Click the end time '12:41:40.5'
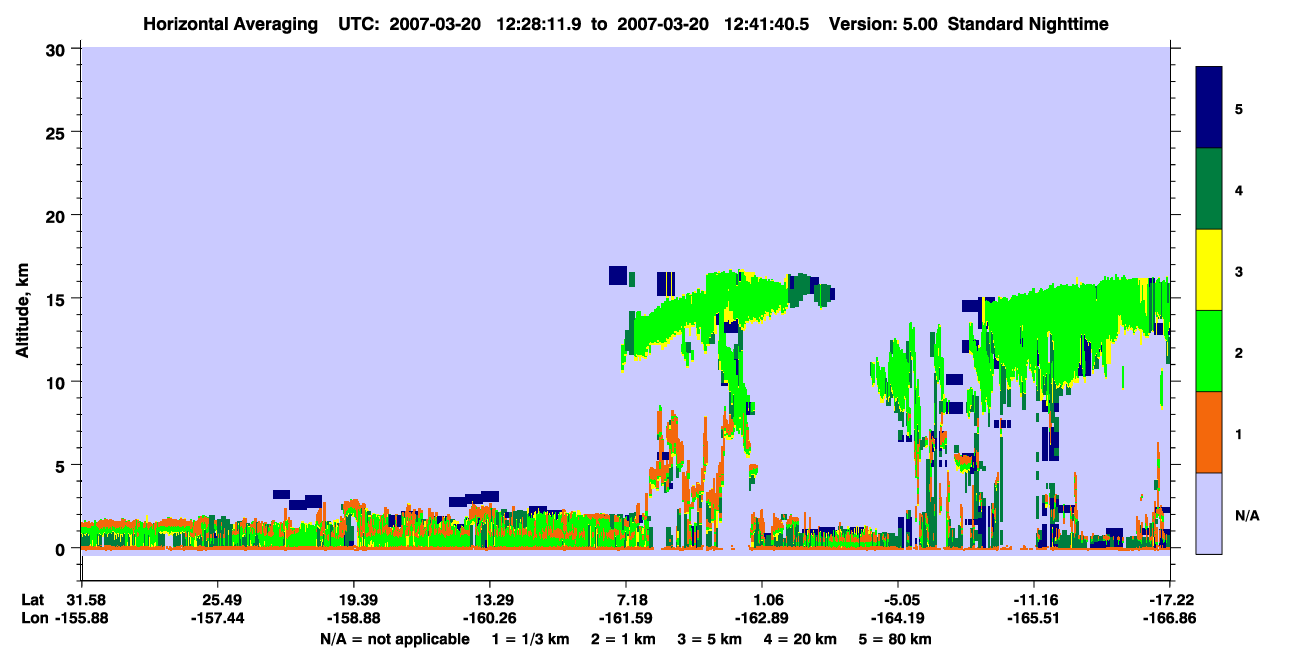 [x=764, y=24]
